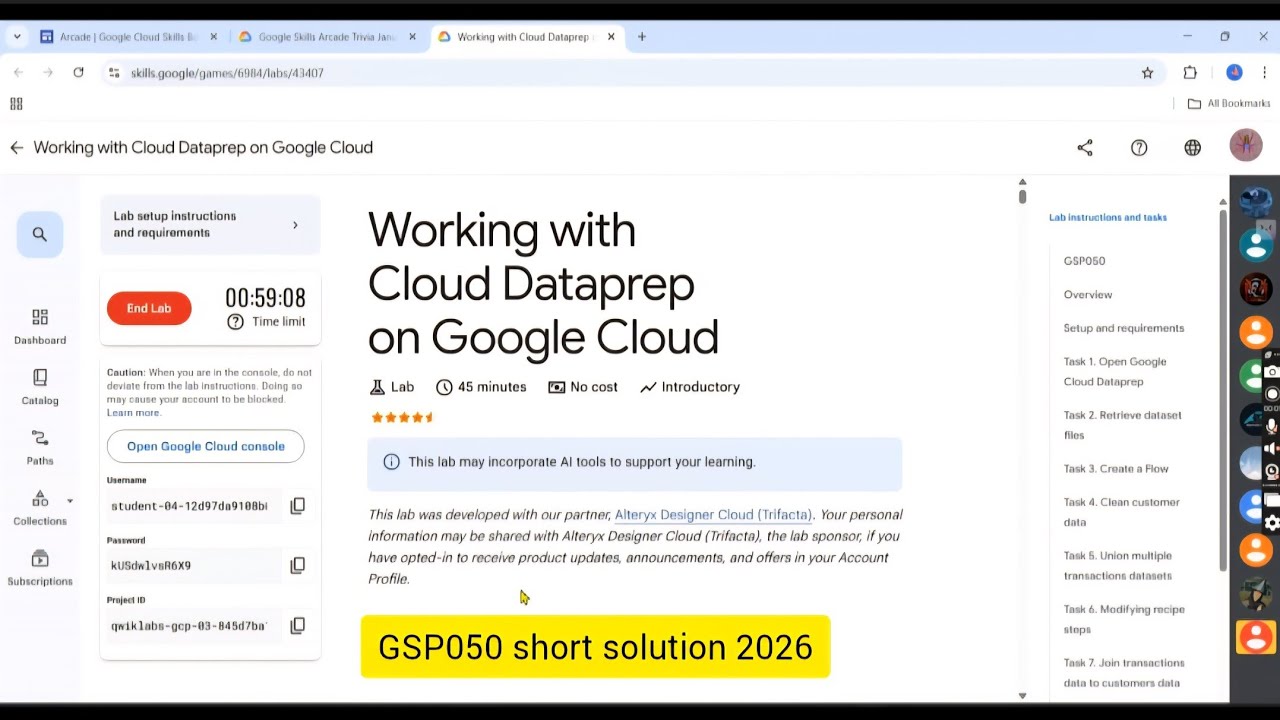The width and height of the screenshot is (1280, 720).
Task: Open the tab search dropdown arrow
Action: [x=17, y=37]
